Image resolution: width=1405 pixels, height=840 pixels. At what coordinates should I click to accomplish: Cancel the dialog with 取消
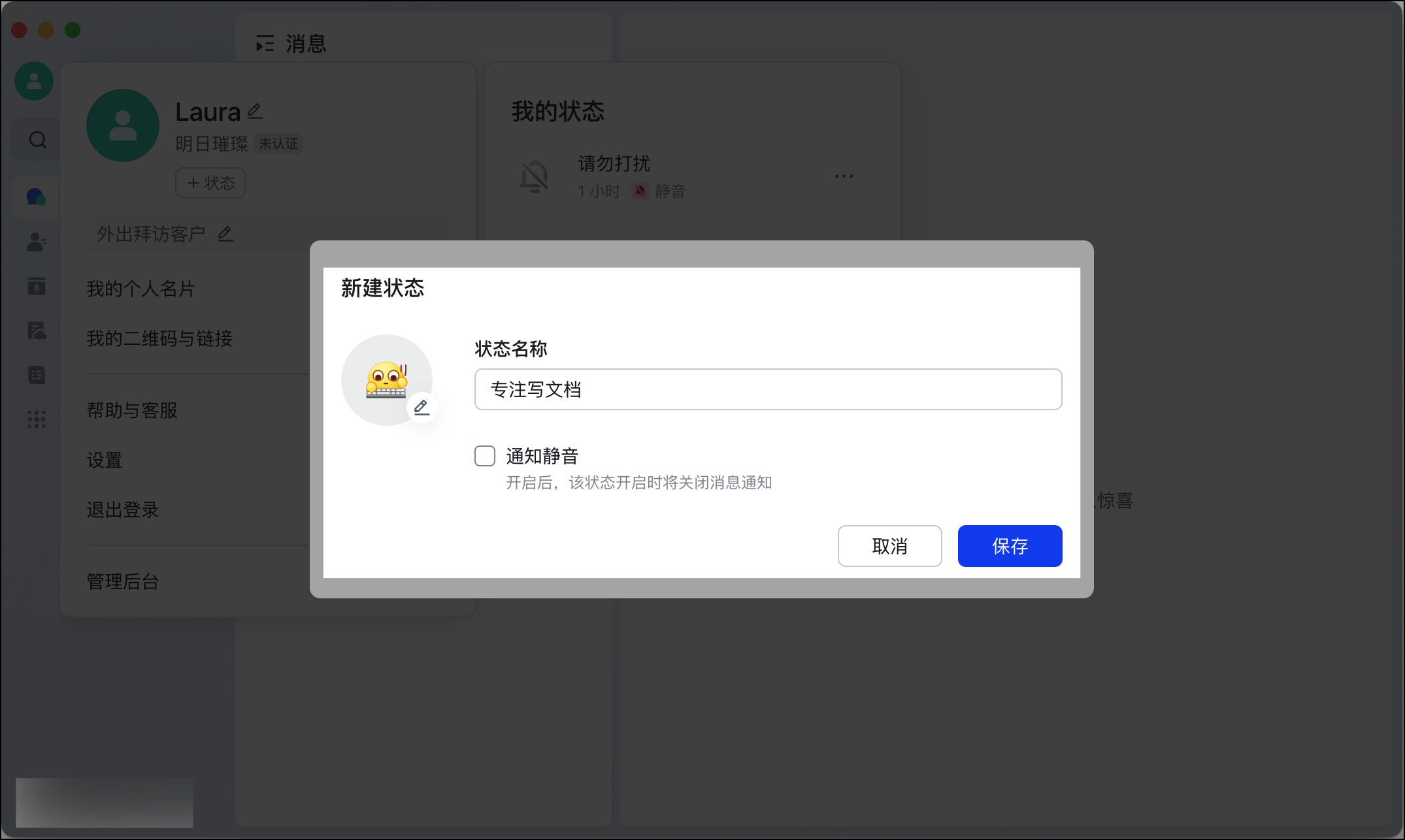point(889,546)
